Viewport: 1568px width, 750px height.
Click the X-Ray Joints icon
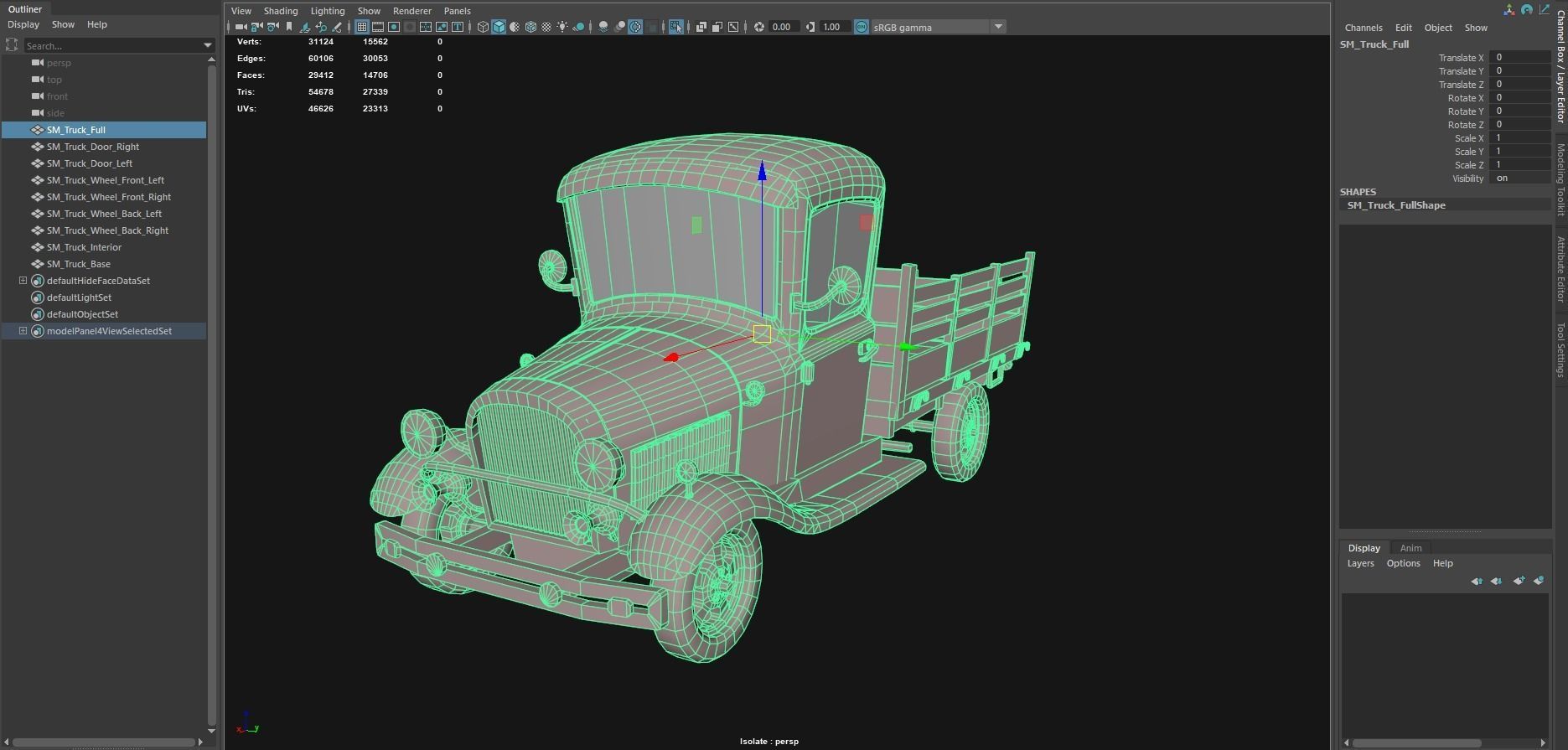pos(733,27)
